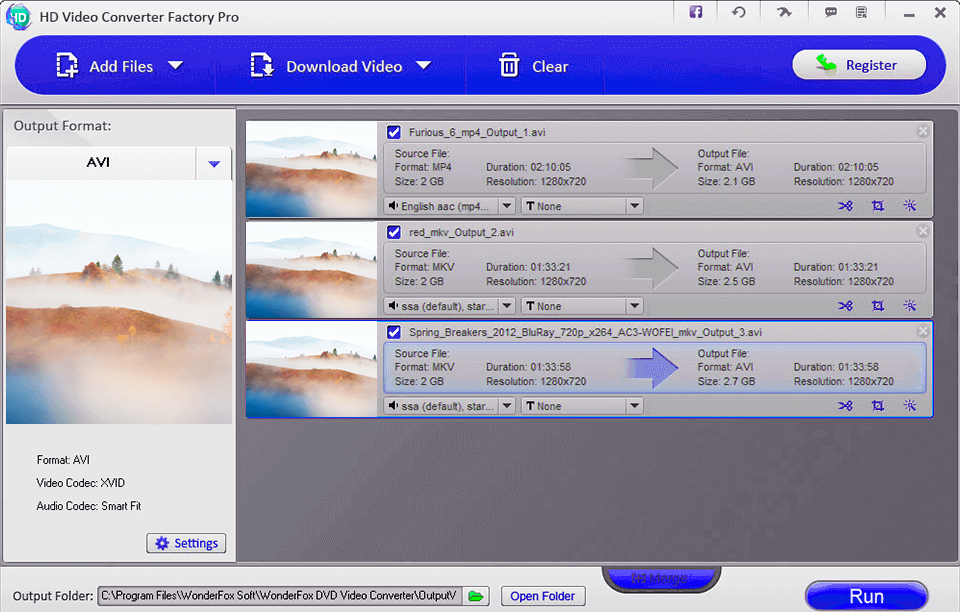Expand the Download Video menu
Viewport: 960px width, 612px height.
click(x=424, y=65)
